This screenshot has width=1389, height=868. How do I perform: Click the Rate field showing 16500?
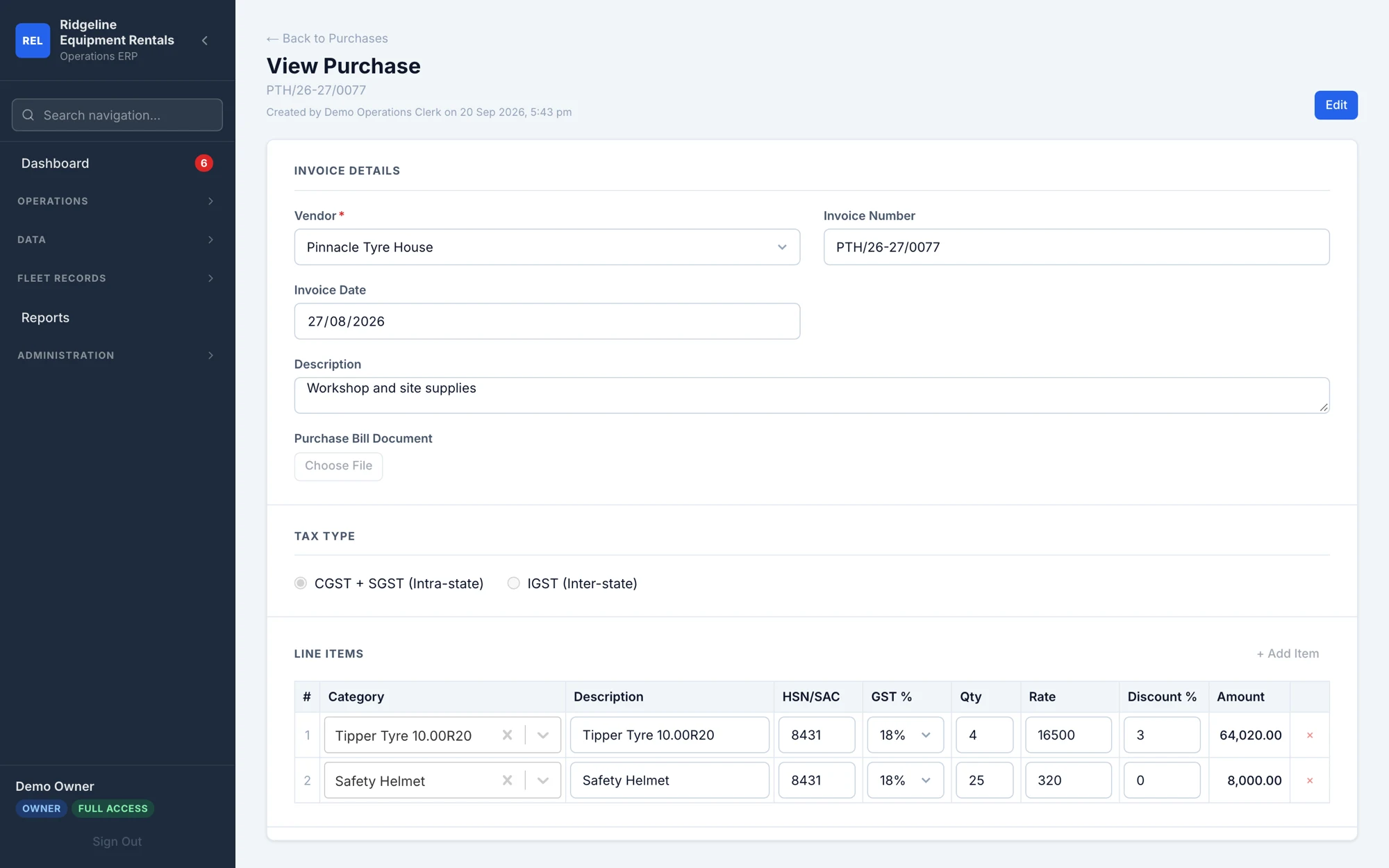point(1068,735)
